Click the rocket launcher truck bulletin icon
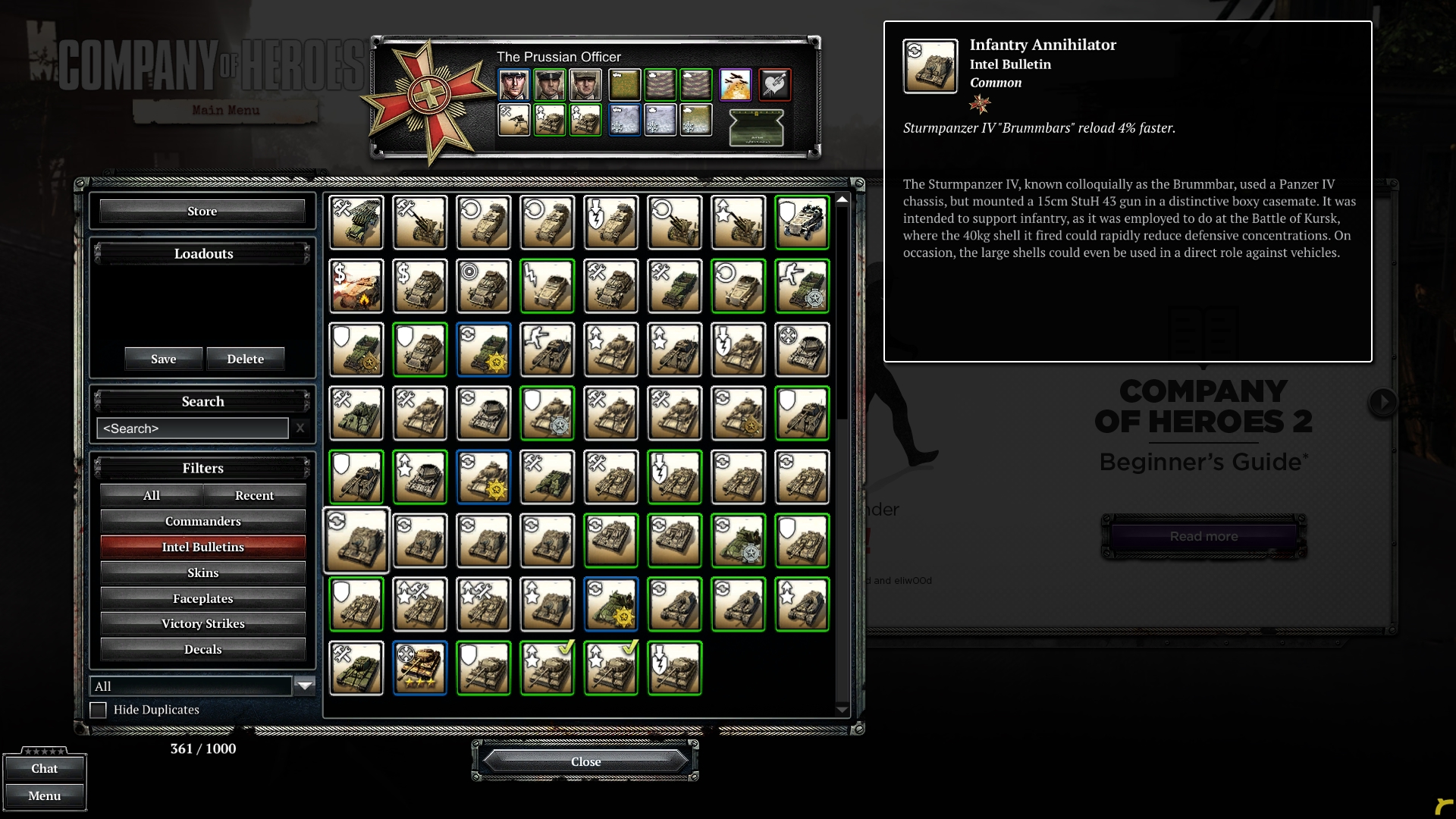 tap(356, 222)
